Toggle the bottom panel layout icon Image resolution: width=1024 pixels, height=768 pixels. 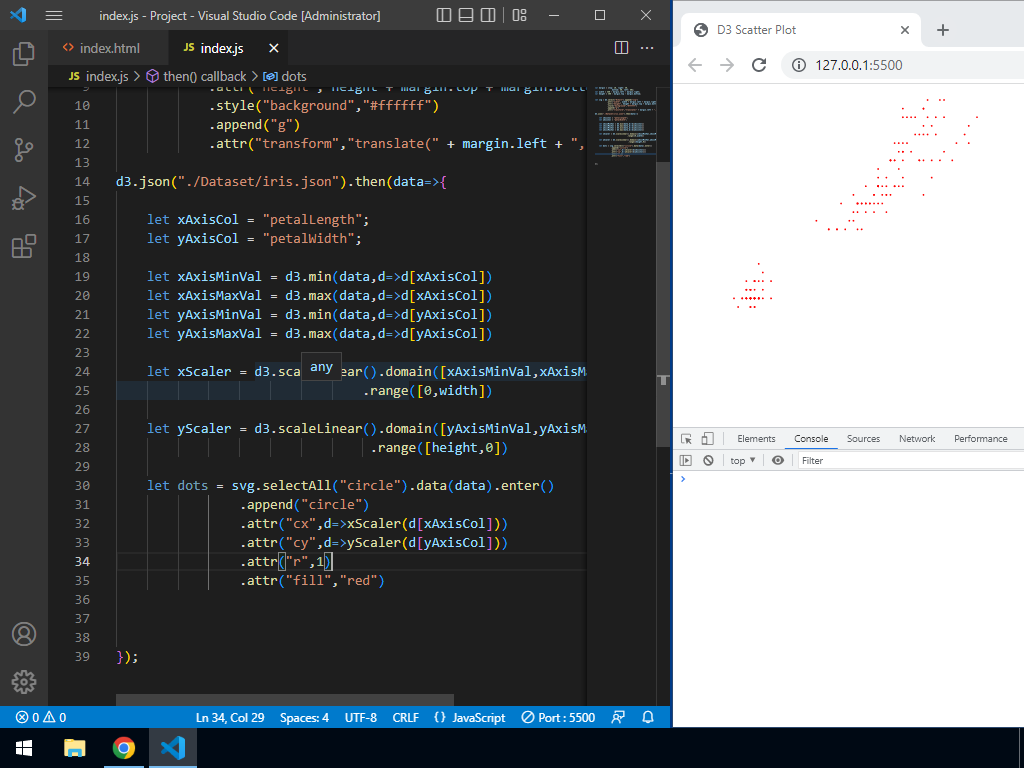coord(466,15)
